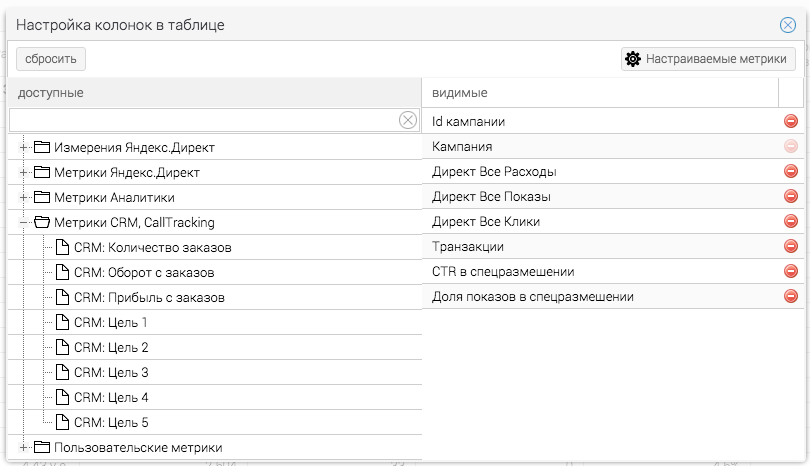Viewport: 810px width, 466px height.
Task: Remove Доля показов в спецразмещении column
Action: (790, 296)
